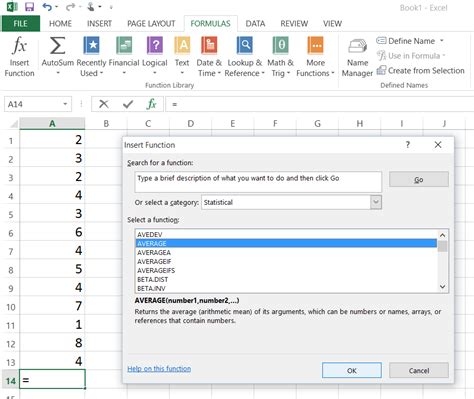Click the function list scrollbar down arrow
474x399 pixels.
[443, 287]
